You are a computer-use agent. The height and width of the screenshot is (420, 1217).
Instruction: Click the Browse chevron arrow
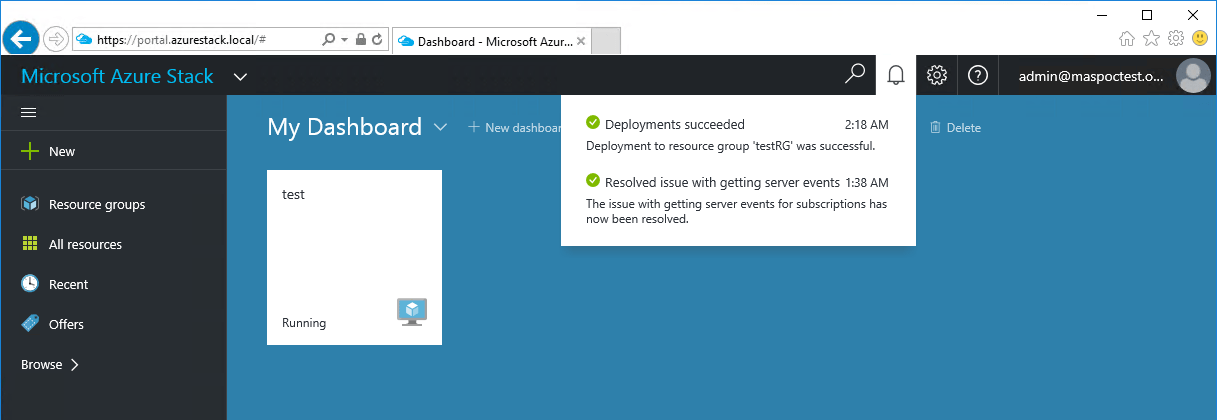tap(75, 365)
